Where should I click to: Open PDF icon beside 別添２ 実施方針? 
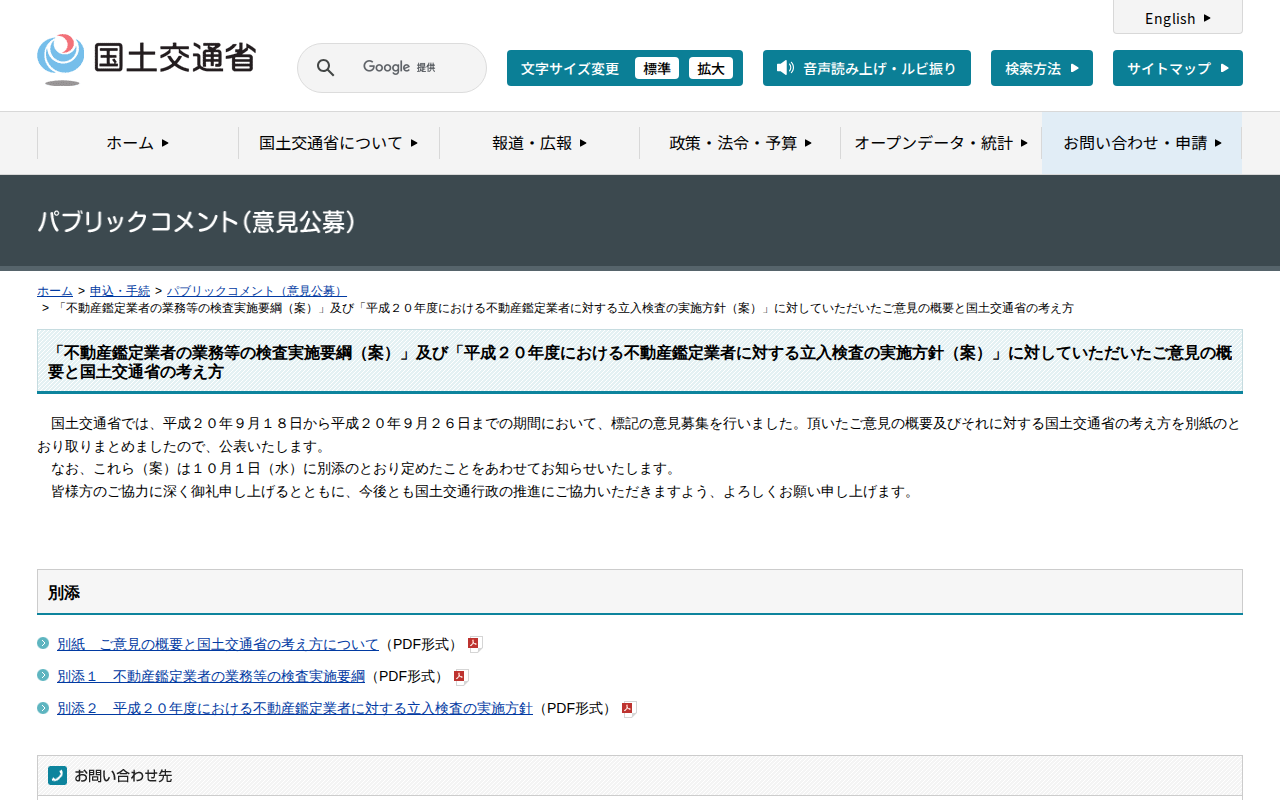point(629,708)
